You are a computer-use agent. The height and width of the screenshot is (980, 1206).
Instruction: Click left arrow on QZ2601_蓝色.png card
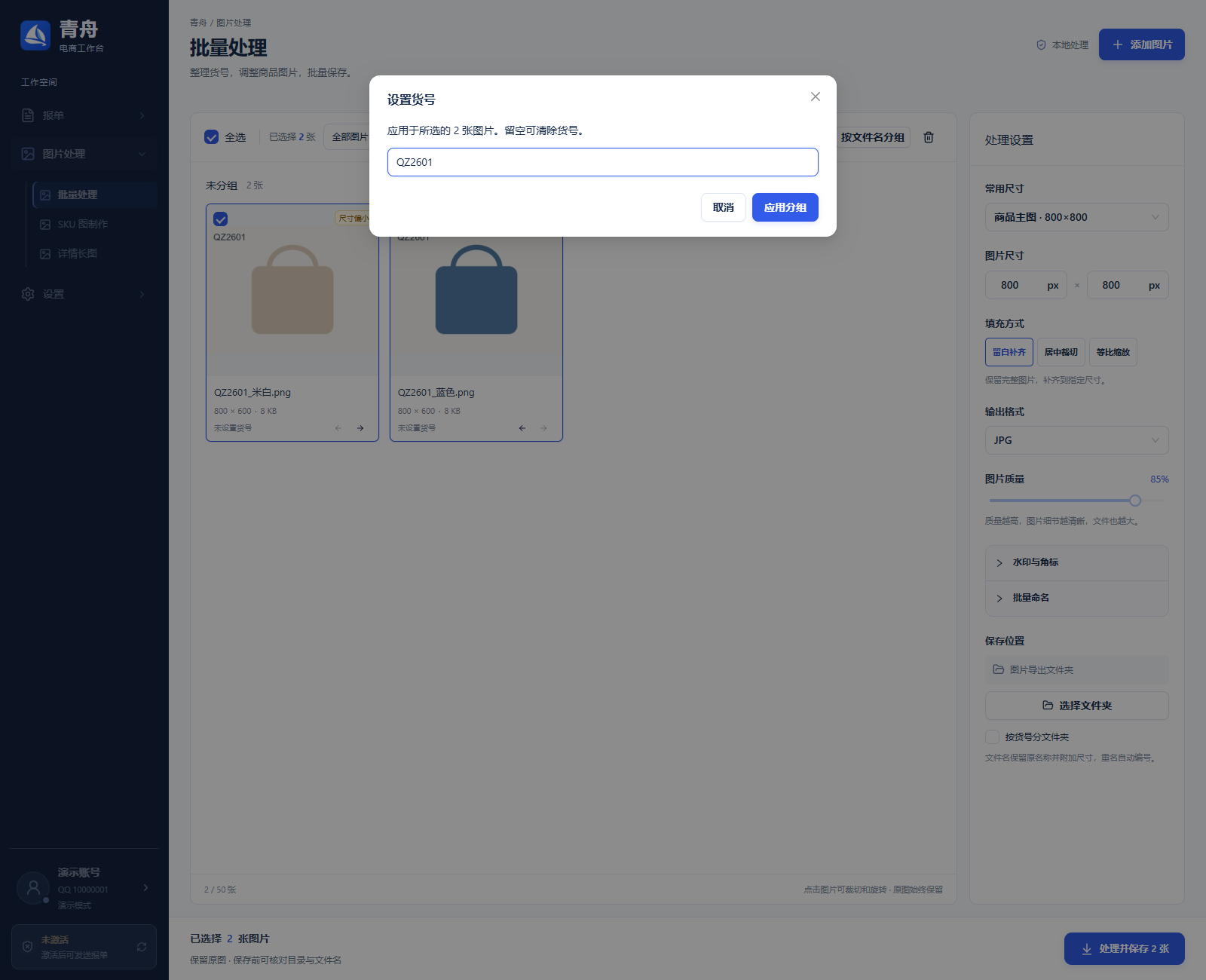522,428
